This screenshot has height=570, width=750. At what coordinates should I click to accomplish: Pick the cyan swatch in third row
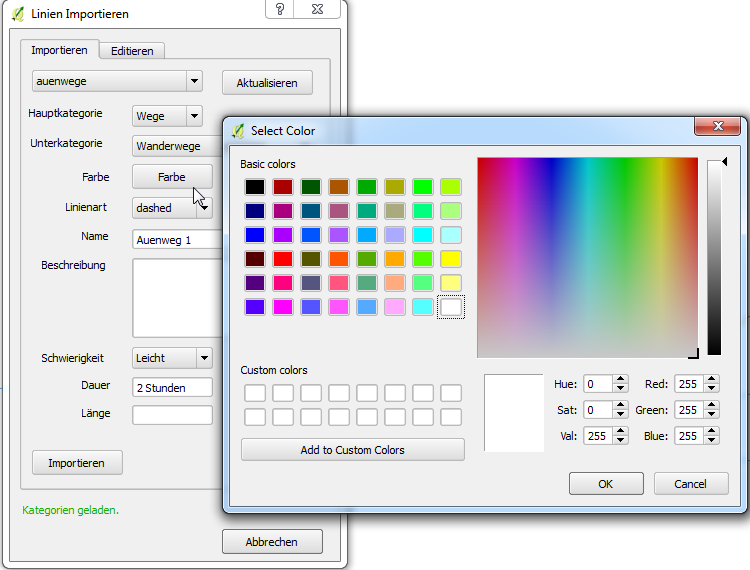[x=423, y=235]
